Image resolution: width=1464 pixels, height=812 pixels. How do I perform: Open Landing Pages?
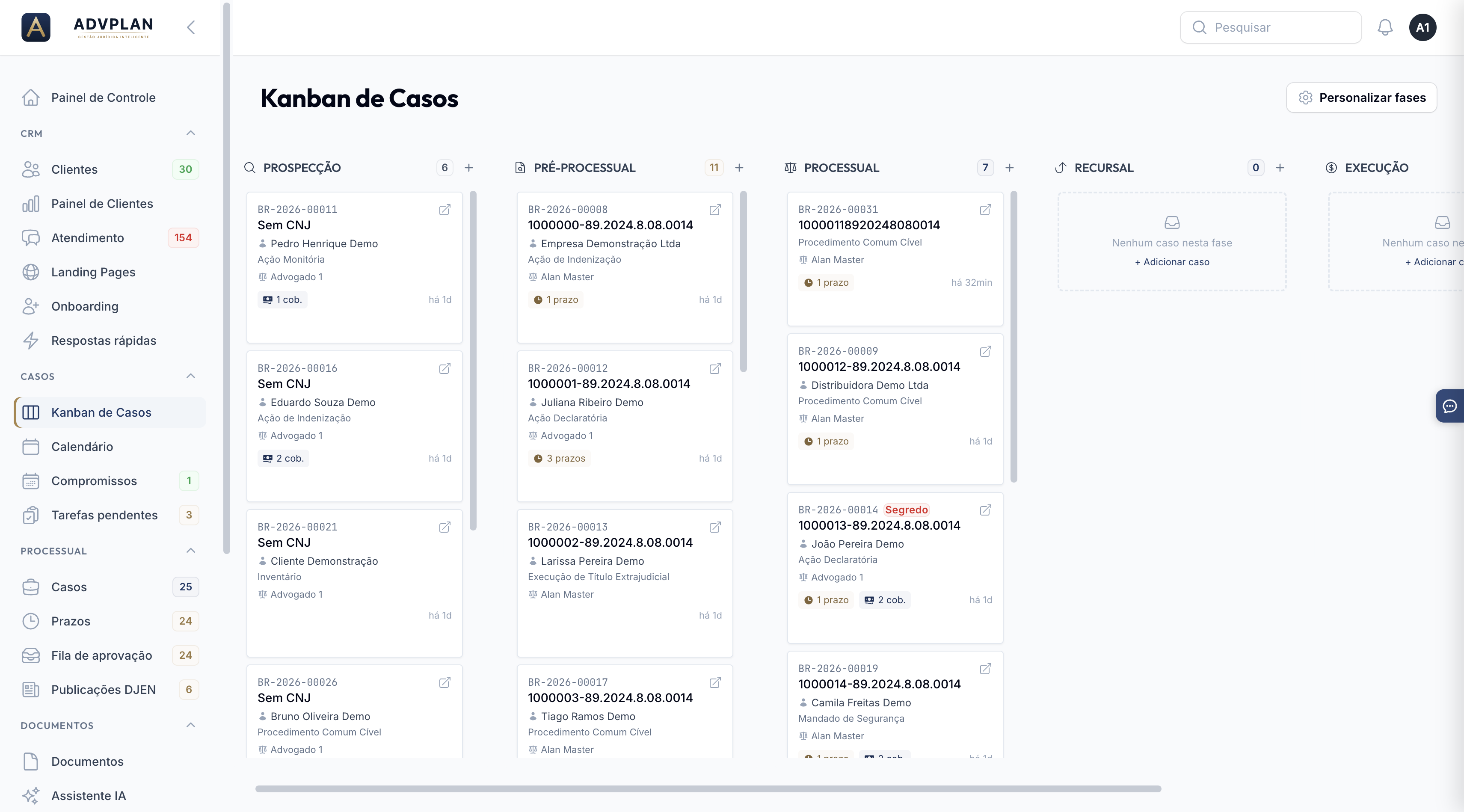110,272
